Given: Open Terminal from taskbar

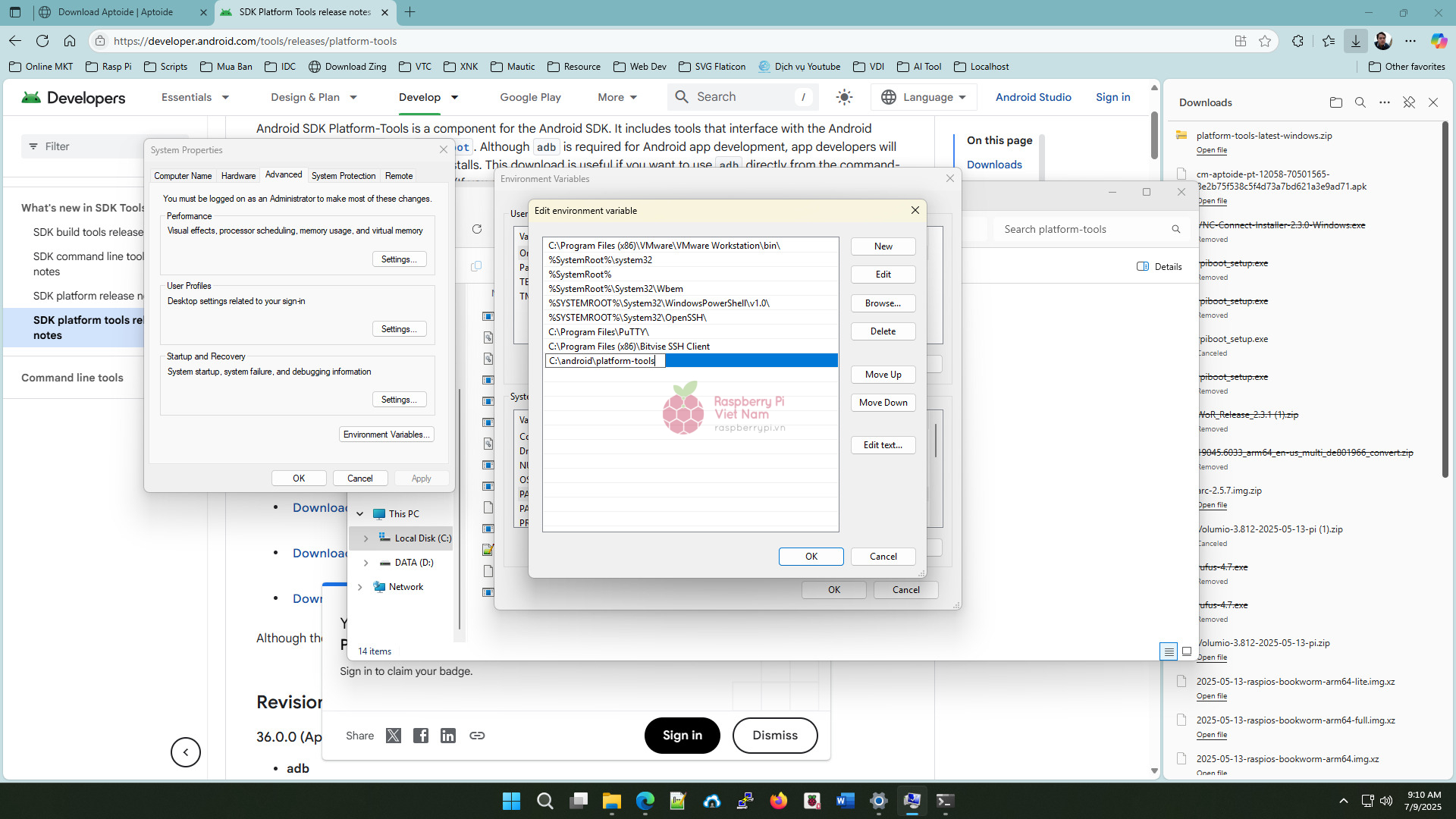Looking at the screenshot, I should [x=946, y=801].
